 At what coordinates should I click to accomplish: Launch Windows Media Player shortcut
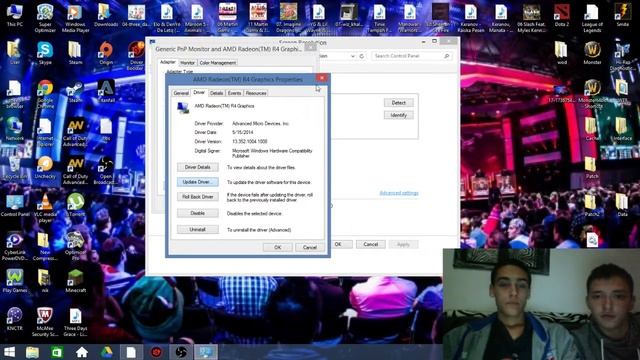click(75, 18)
